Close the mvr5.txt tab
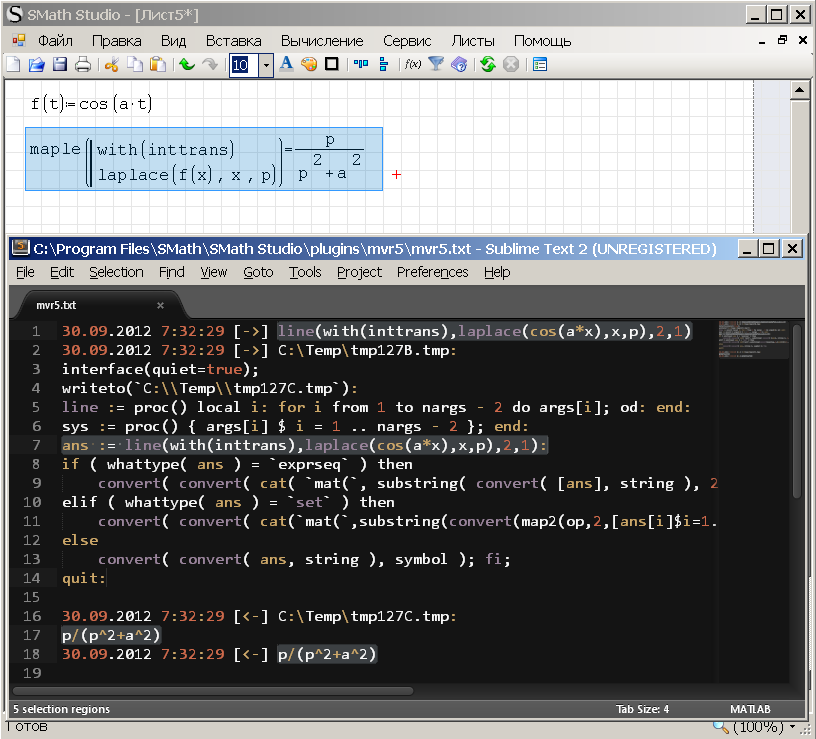Image resolution: width=816 pixels, height=739 pixels. 160,305
